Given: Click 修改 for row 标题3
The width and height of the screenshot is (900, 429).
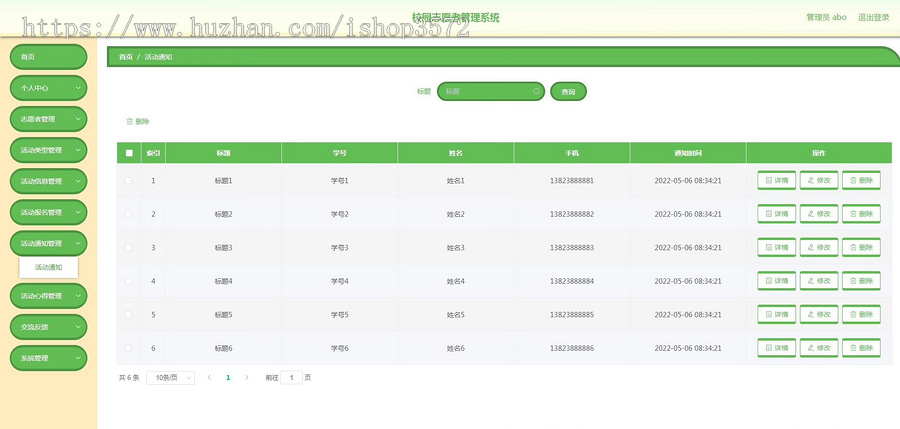Looking at the screenshot, I should 819,248.
